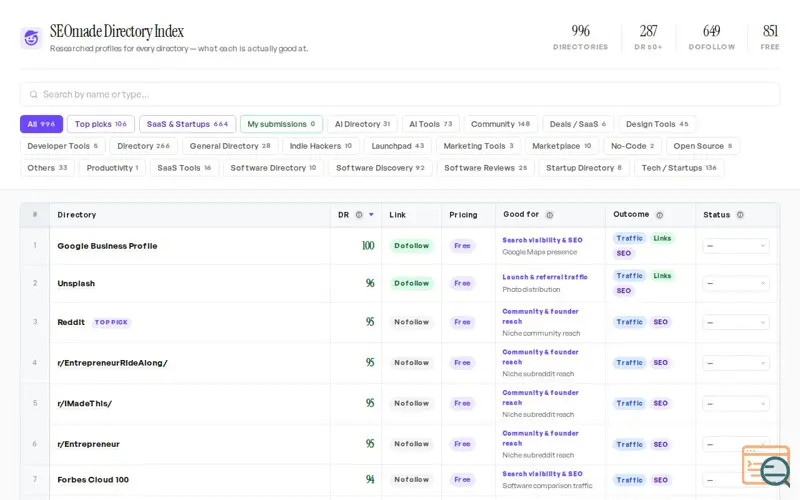Open the r/IMadeThis/ entry
The width and height of the screenshot is (800, 500).
coord(85,404)
